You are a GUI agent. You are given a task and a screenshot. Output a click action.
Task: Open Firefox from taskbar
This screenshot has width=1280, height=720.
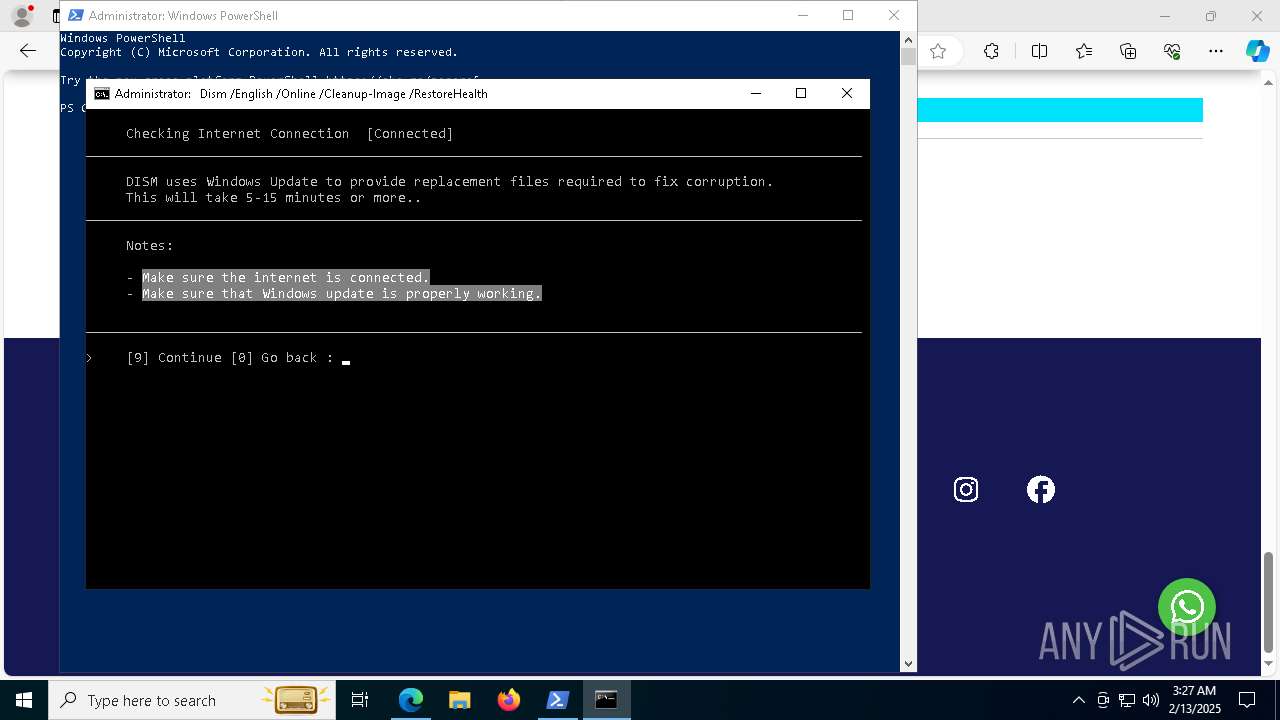[509, 700]
